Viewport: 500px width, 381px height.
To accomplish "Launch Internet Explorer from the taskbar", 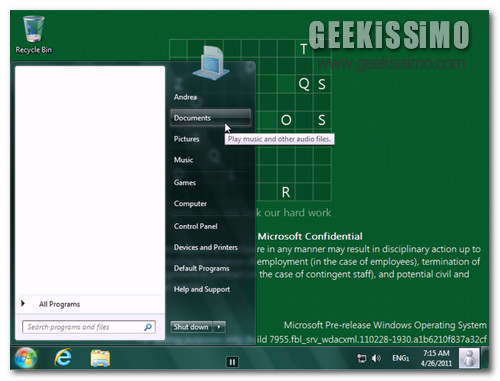I will (63, 358).
